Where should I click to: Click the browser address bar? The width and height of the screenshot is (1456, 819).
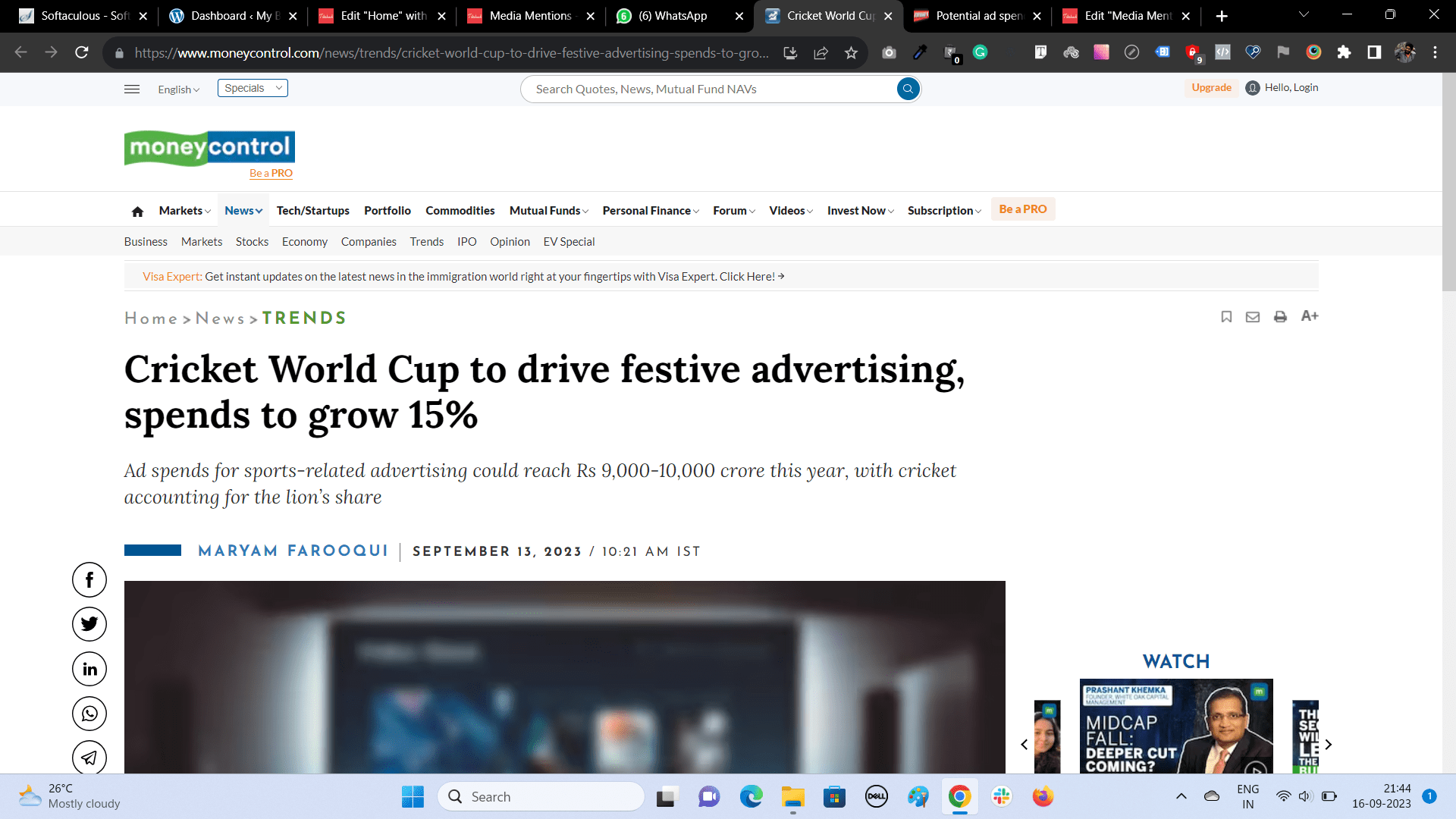(x=450, y=53)
